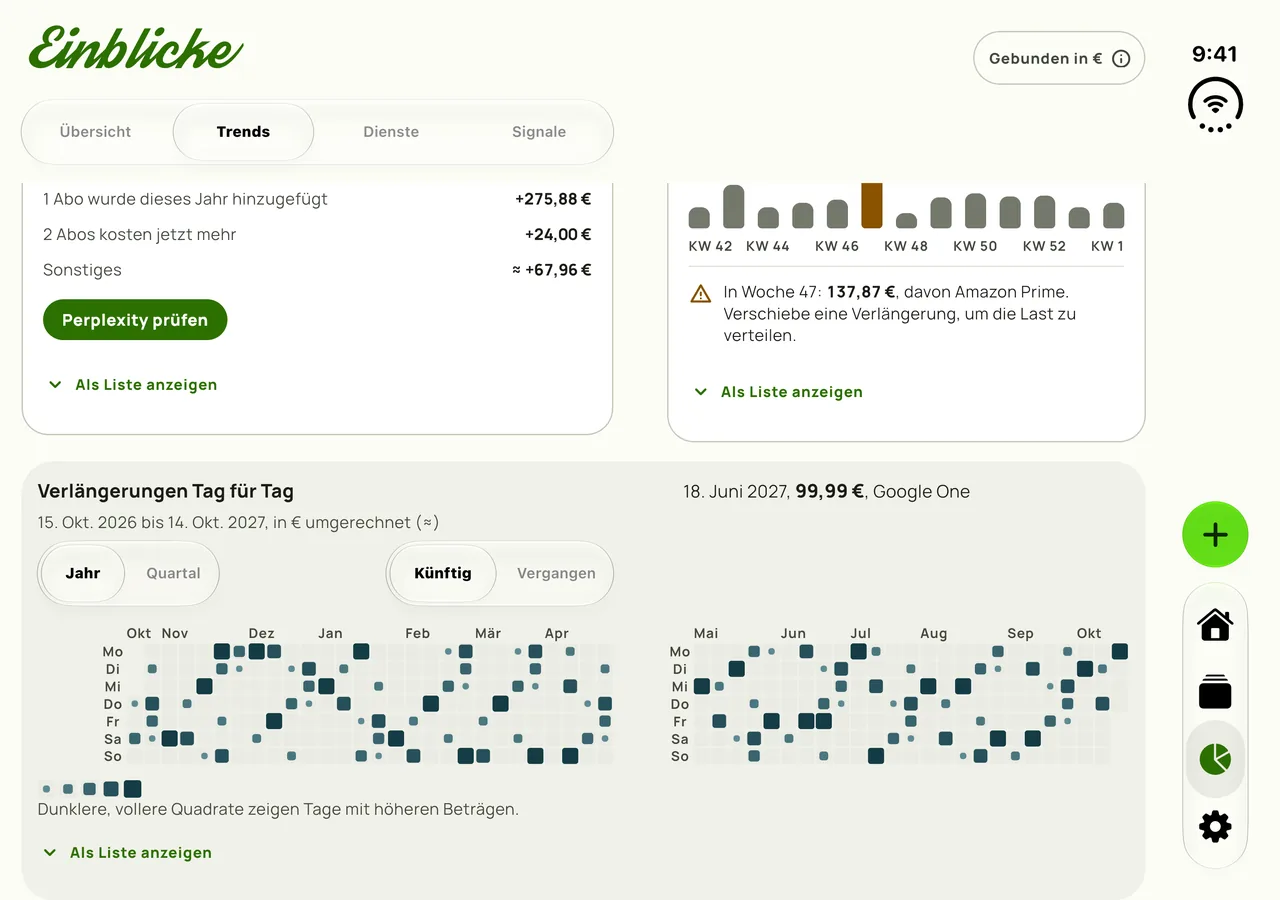Viewport: 1280px width, 900px height.
Task: Open the Übersicht tab
Action: [95, 132]
